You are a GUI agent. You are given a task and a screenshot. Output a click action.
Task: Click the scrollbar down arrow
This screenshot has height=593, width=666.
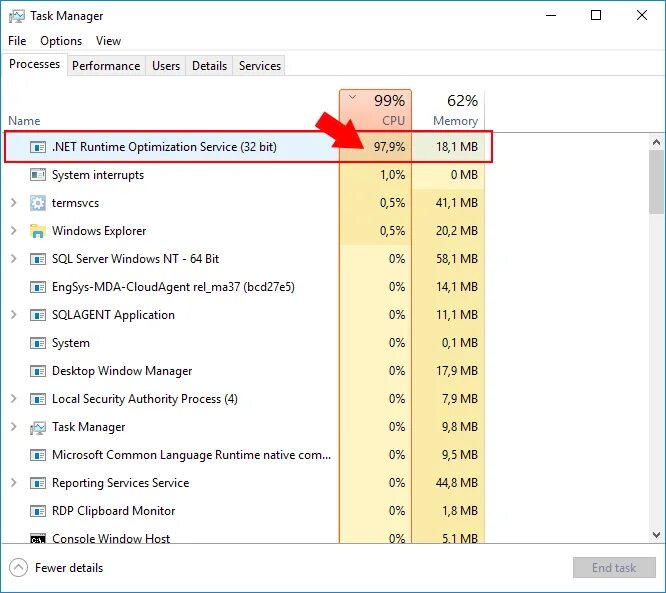(x=656, y=535)
